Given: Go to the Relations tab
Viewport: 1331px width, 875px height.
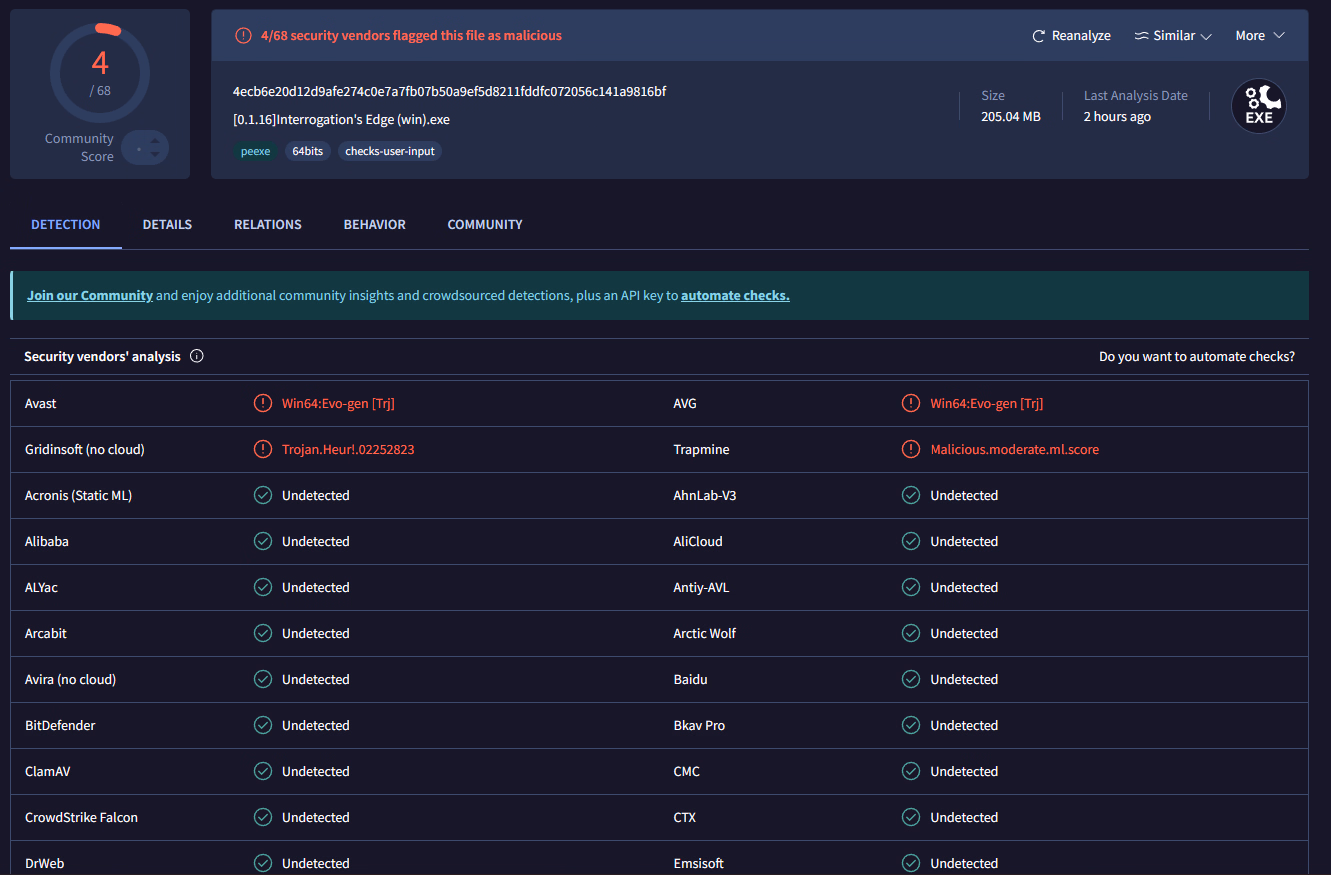Looking at the screenshot, I should (268, 225).
